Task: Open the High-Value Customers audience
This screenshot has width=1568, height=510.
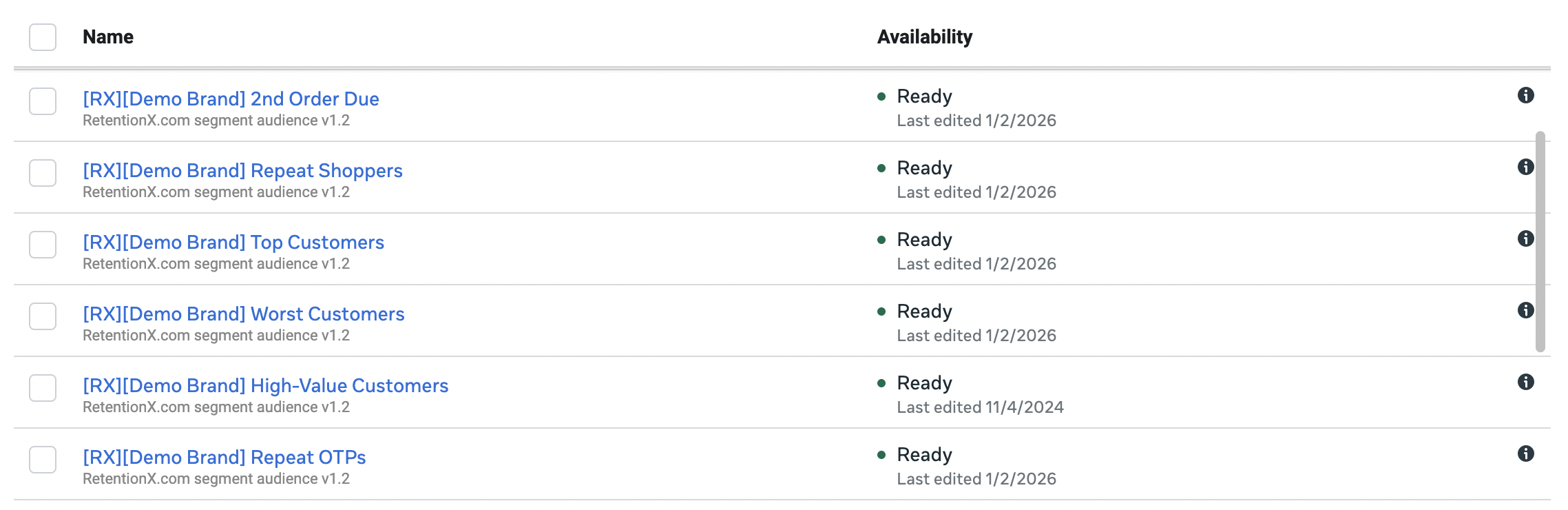Action: (x=265, y=385)
